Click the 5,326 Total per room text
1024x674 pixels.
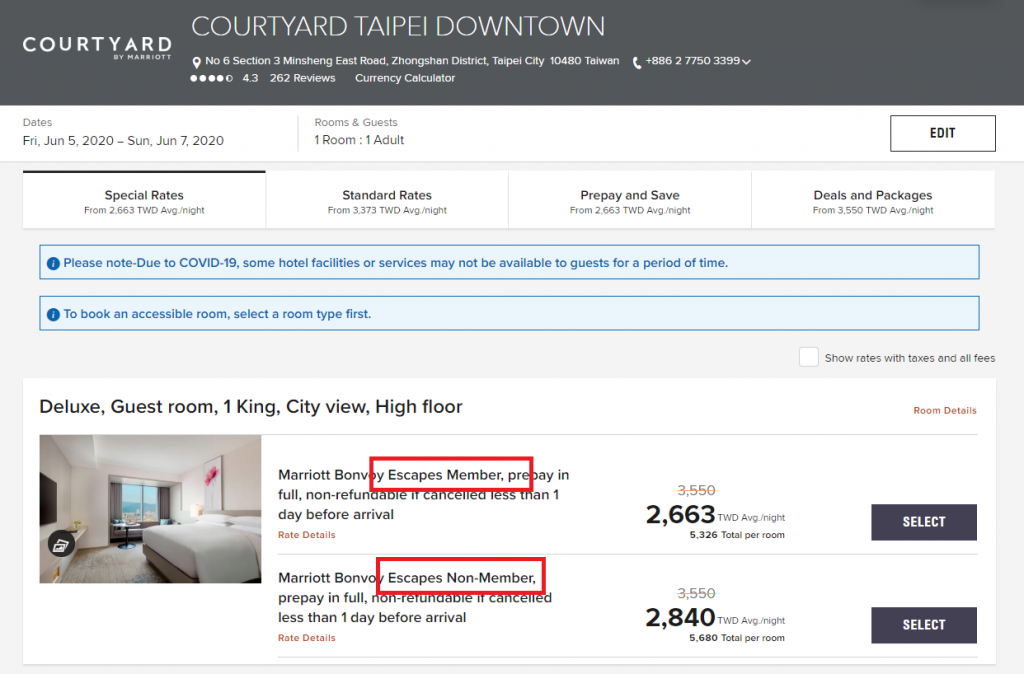pos(737,535)
